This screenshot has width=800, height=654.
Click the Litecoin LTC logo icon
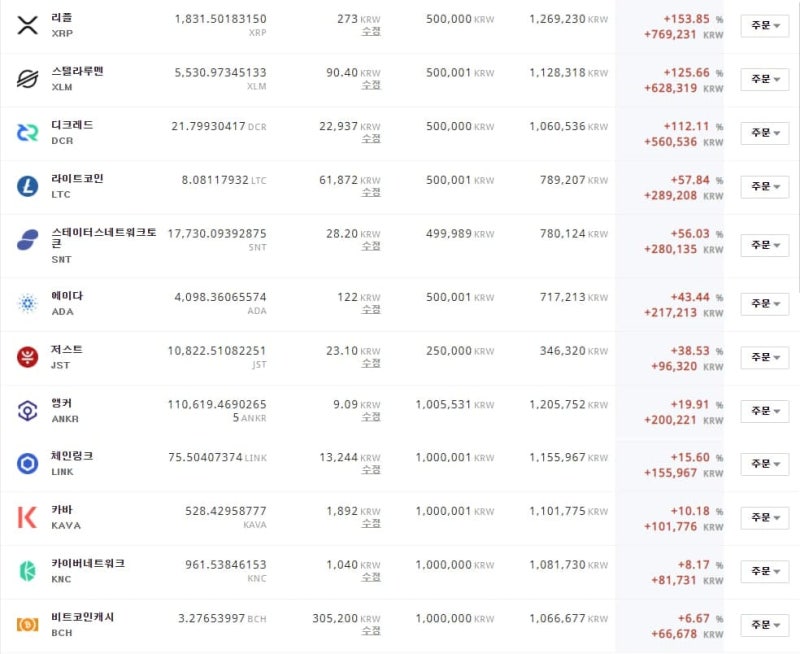coord(28,186)
